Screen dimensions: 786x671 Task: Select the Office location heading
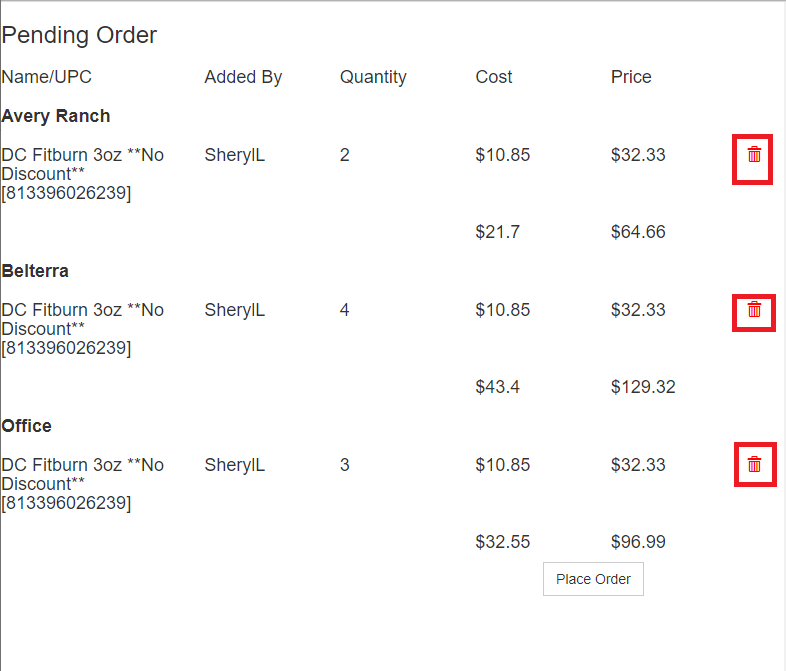tap(27, 425)
